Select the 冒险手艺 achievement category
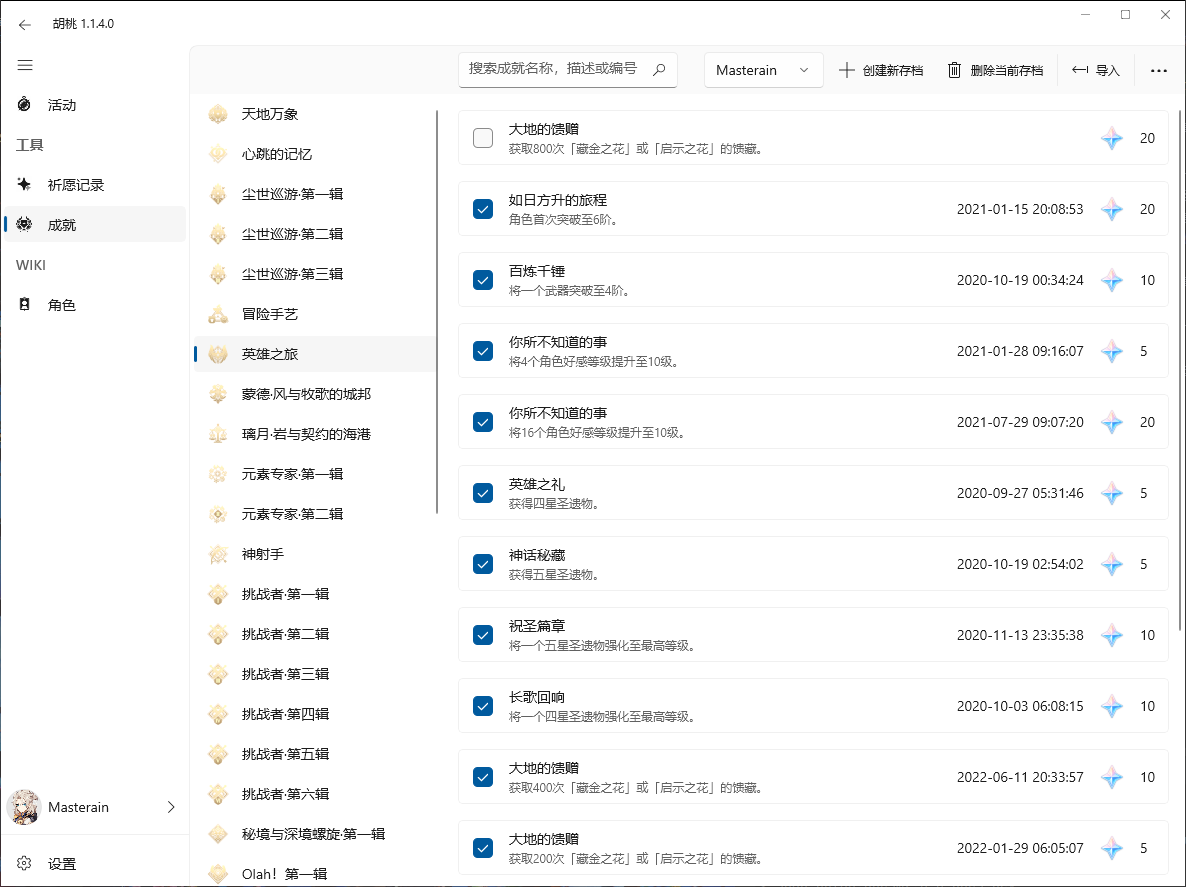 click(x=270, y=314)
